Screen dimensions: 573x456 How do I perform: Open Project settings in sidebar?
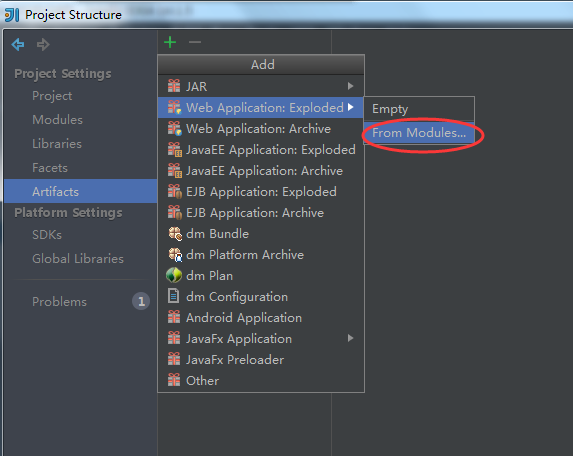click(x=52, y=96)
